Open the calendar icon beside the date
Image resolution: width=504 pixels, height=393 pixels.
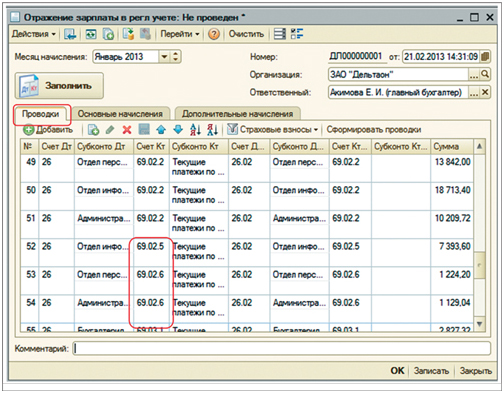[485, 57]
